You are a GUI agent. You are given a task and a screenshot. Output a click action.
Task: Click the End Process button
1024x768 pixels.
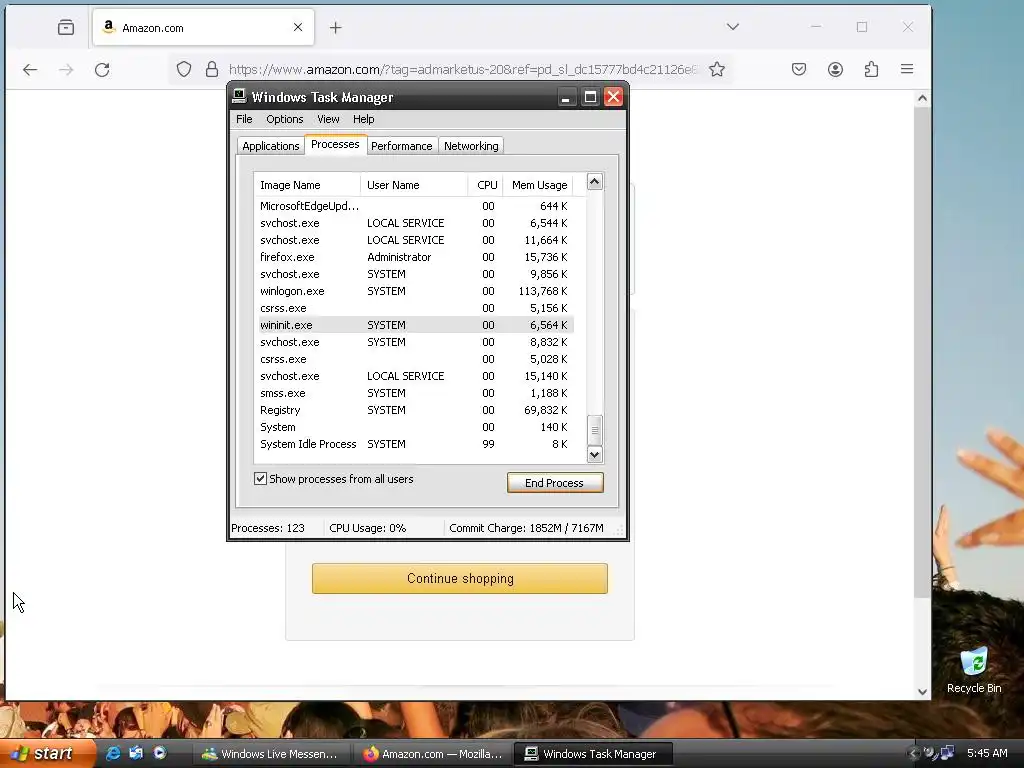[x=555, y=483]
